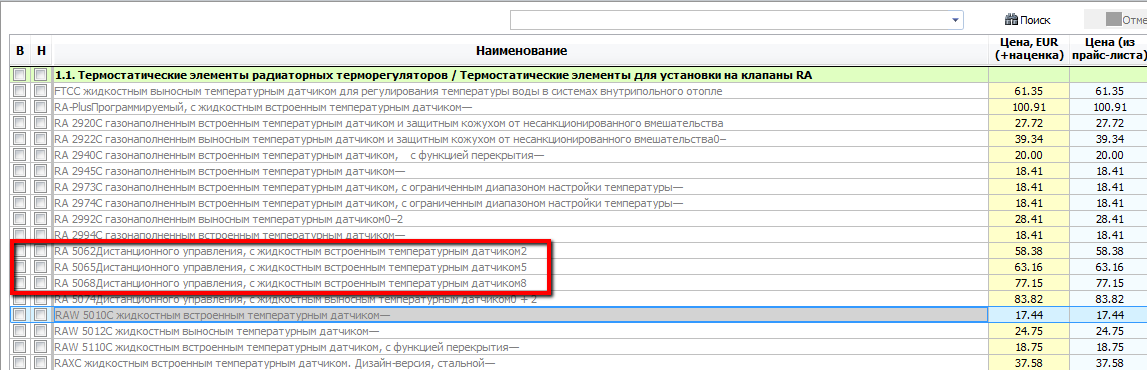This screenshot has width=1147, height=370.
Task: Enable the Н checkbox for RA-Plus
Action: pos(41,107)
